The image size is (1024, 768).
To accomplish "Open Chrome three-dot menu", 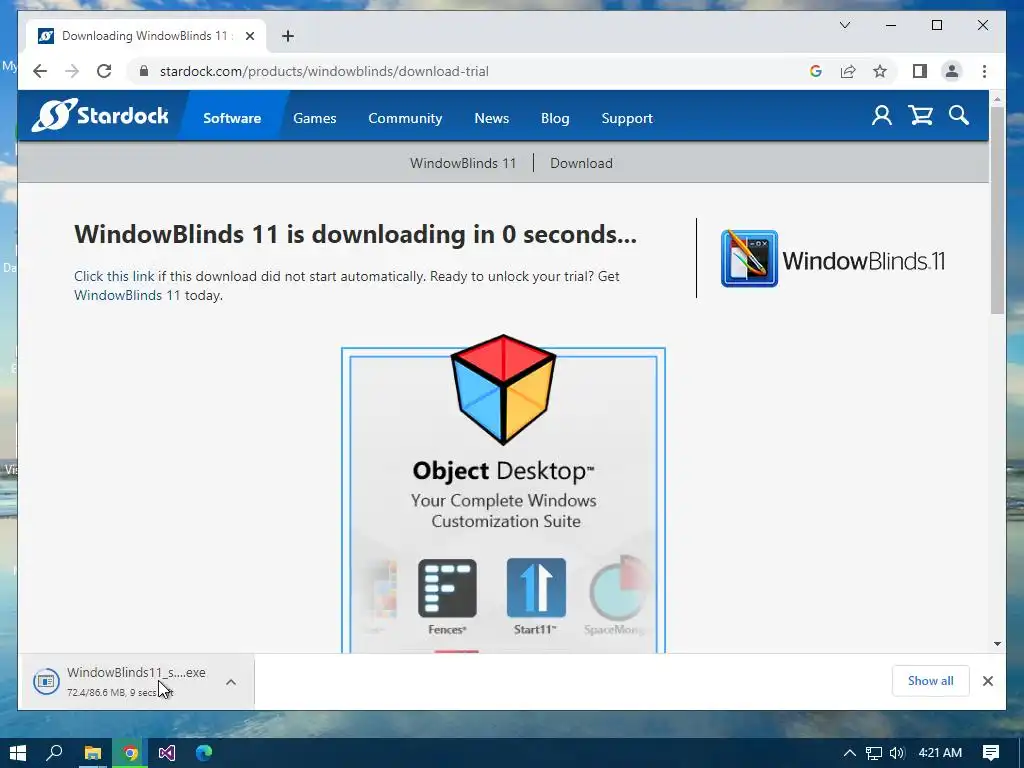I will [984, 71].
